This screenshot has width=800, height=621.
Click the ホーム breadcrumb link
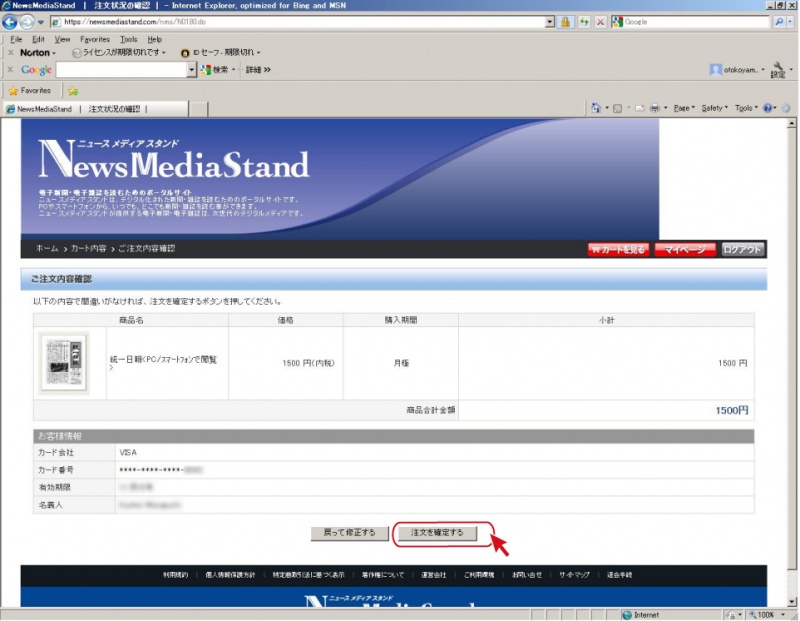[x=47, y=249]
